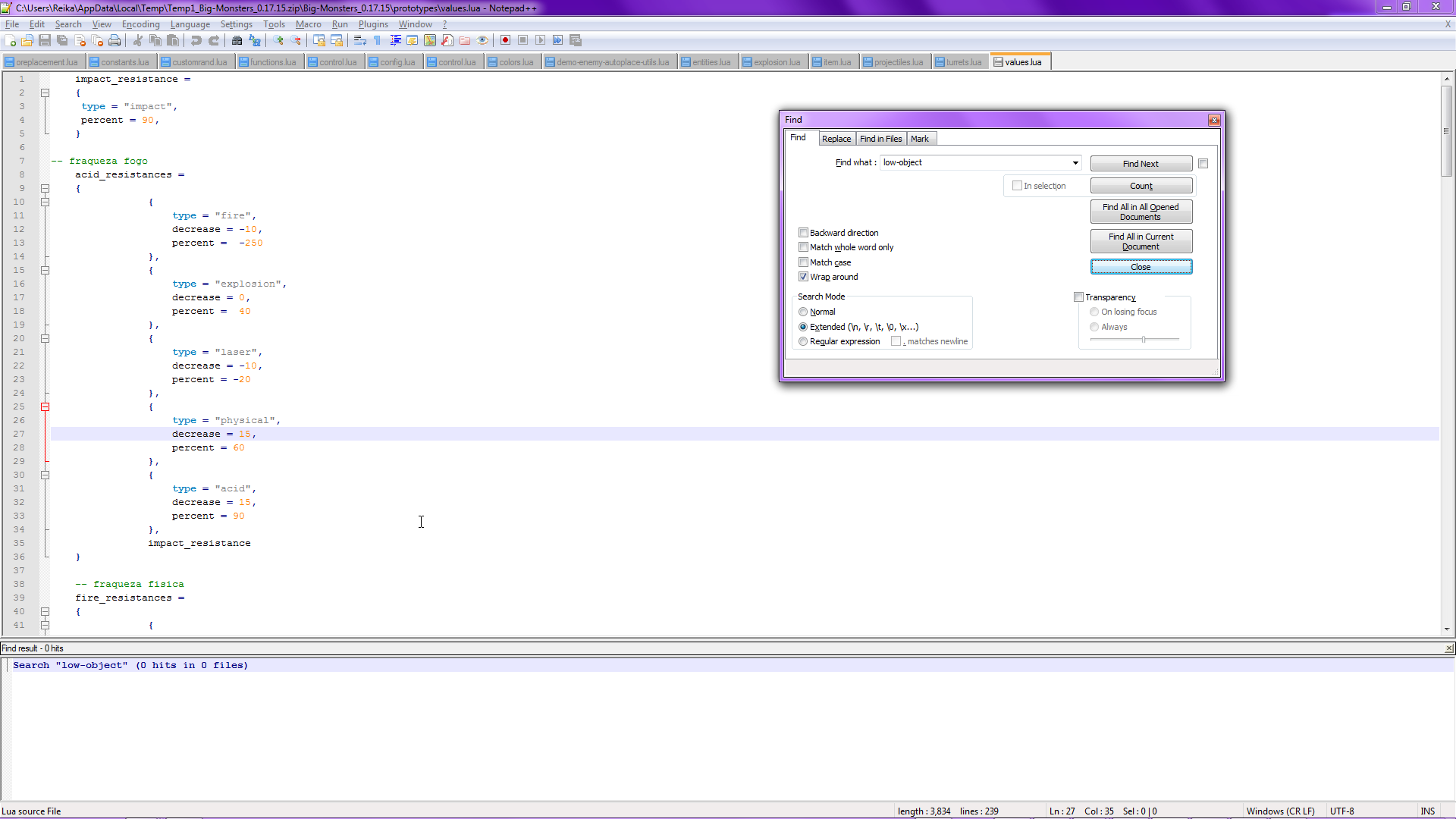Screen dimensions: 1456x819
Task: Click Find All in Current Document
Action: tap(1141, 241)
